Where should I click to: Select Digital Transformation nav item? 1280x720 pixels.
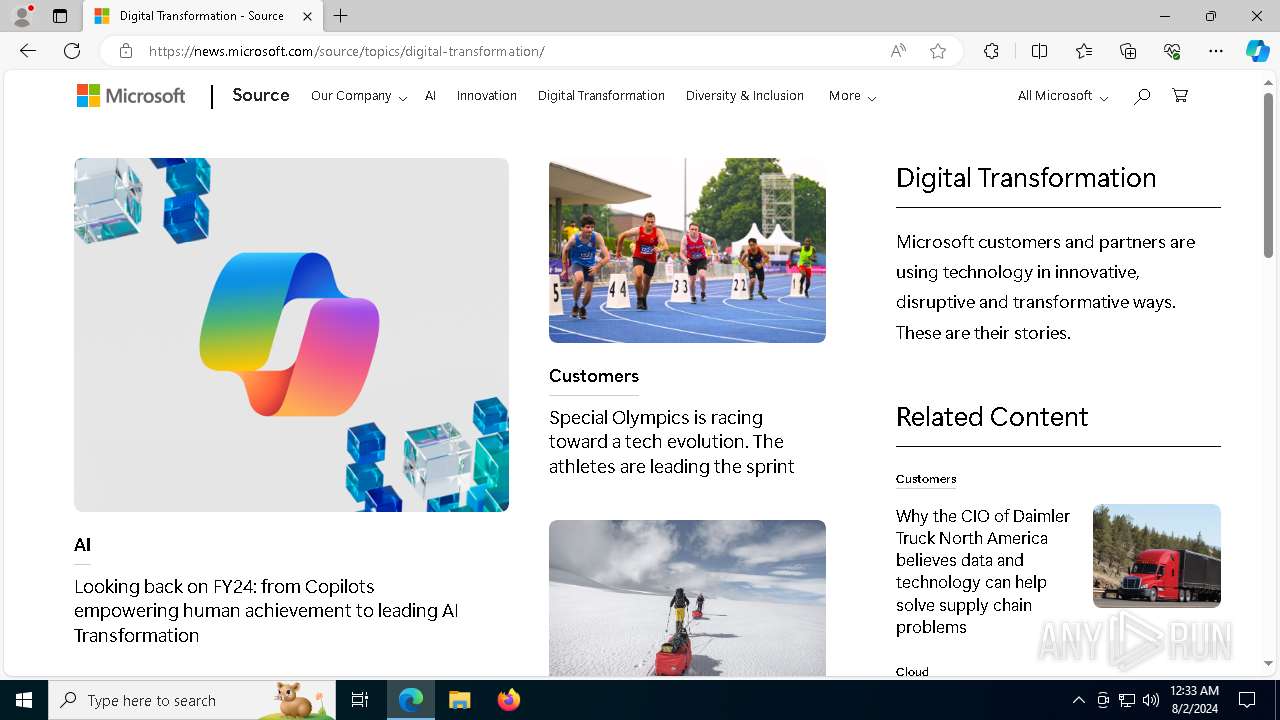coord(601,96)
